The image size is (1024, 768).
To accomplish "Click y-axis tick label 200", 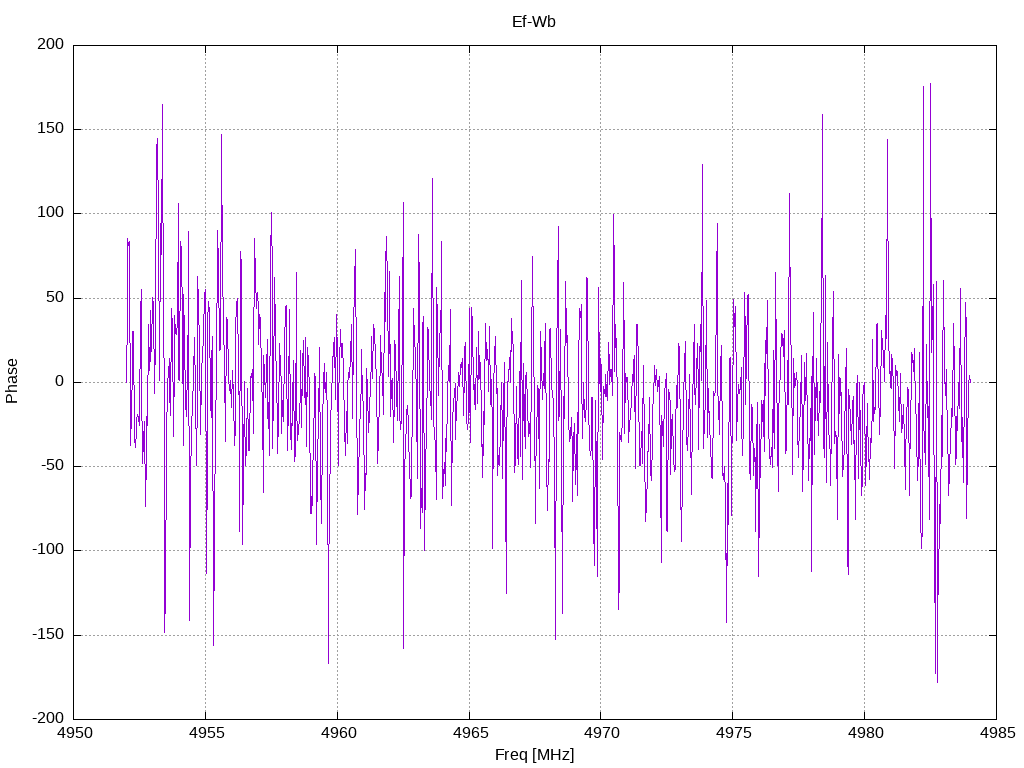I will tap(51, 44).
